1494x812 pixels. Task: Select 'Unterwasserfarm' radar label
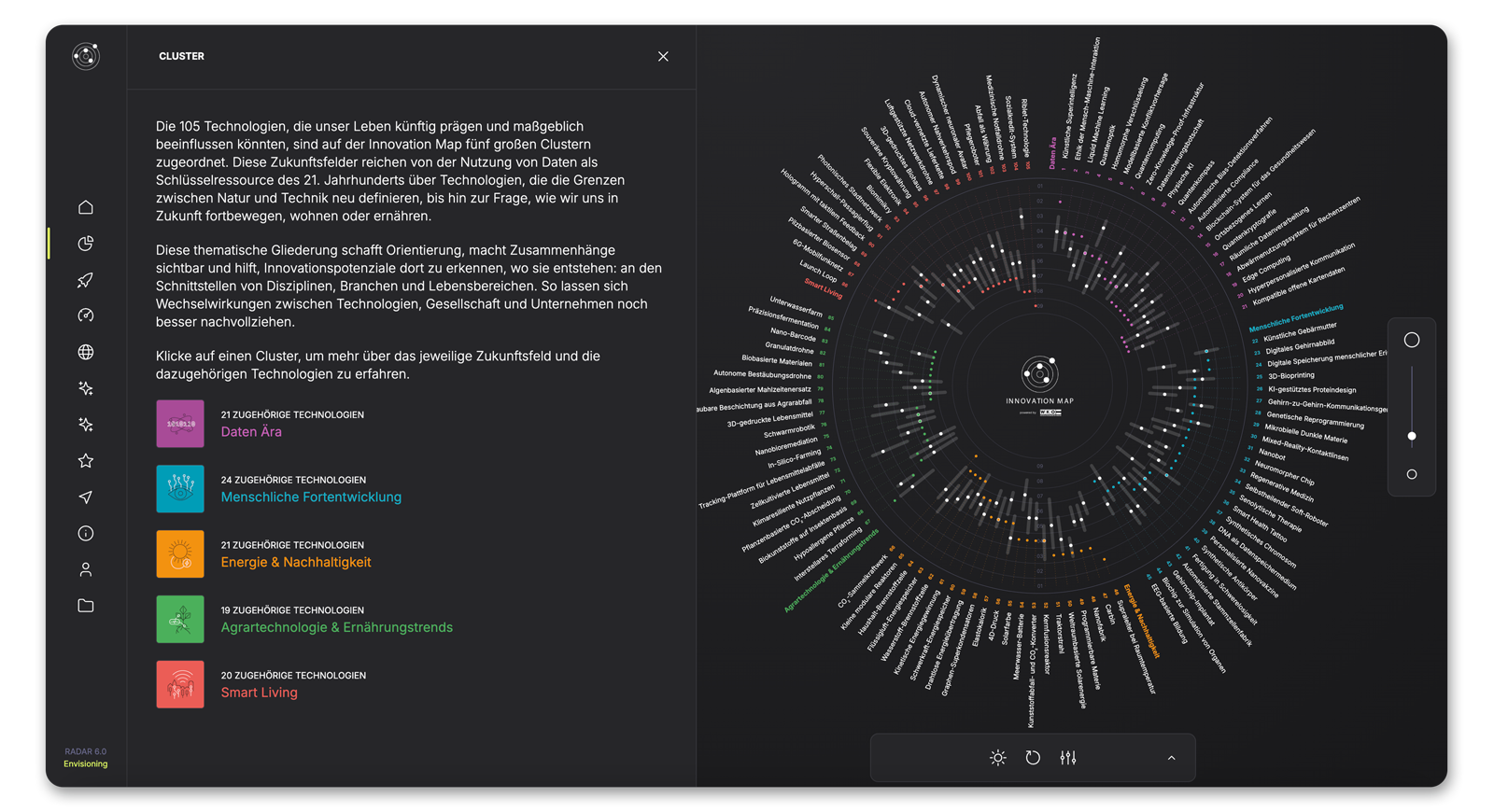(796, 306)
